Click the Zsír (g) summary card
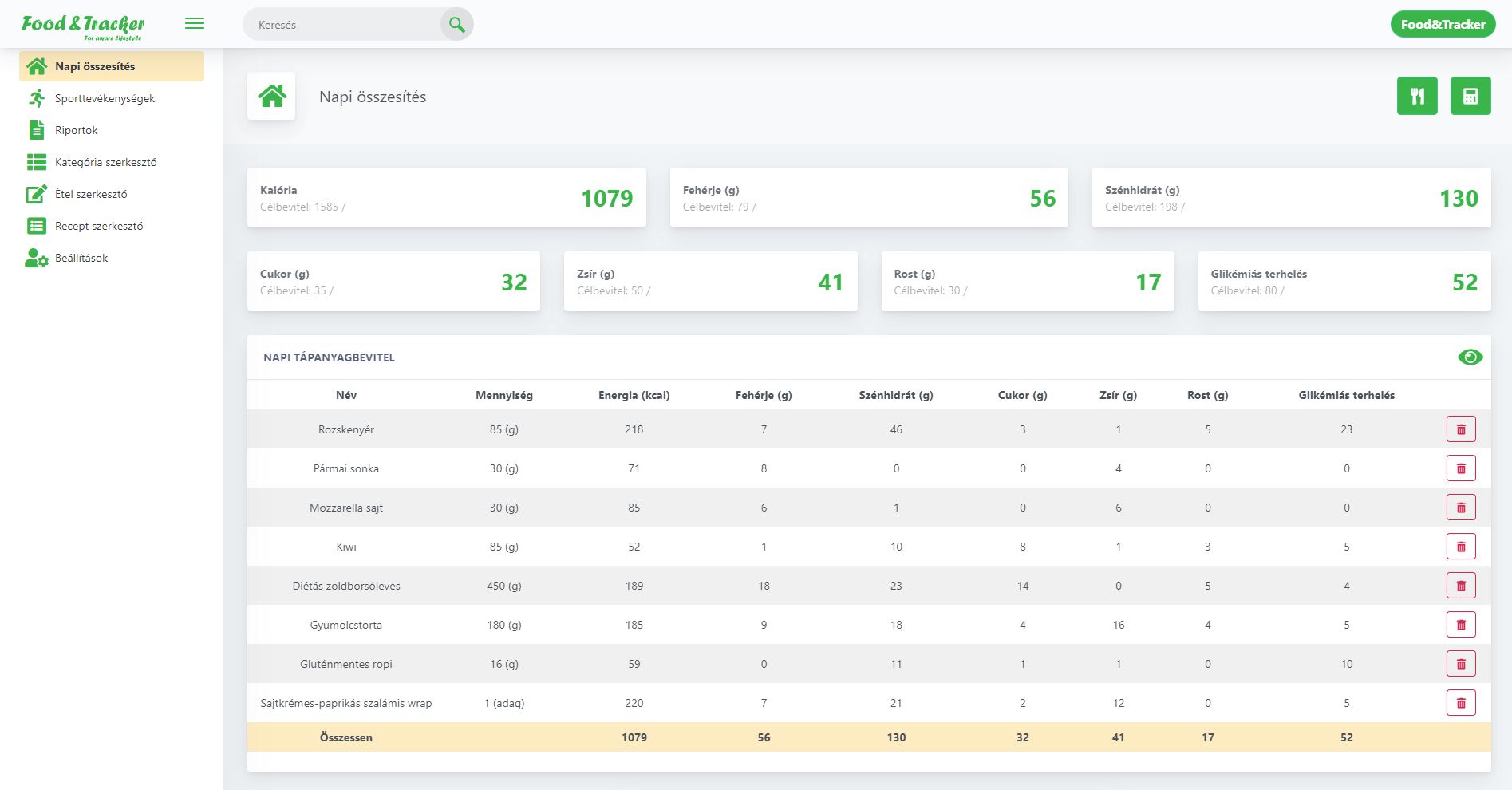Screen dimensions: 1512x790 pos(711,281)
